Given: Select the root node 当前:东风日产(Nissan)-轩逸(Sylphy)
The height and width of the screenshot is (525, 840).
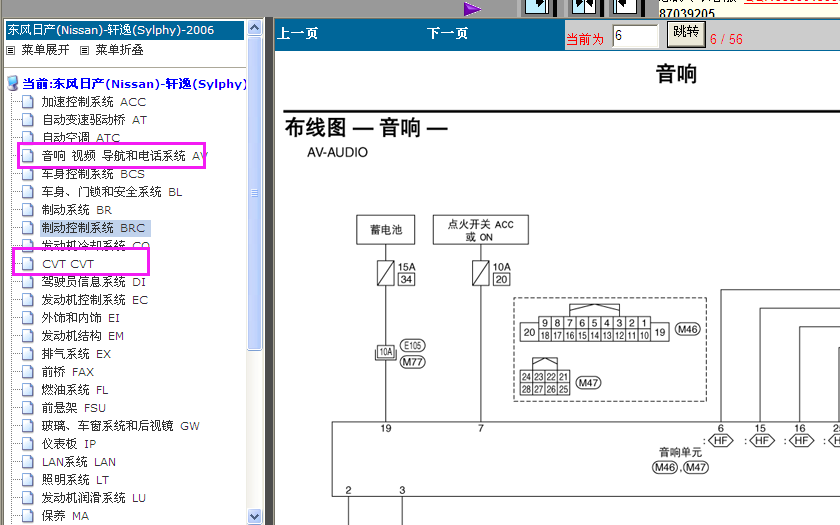Looking at the screenshot, I should (x=134, y=84).
